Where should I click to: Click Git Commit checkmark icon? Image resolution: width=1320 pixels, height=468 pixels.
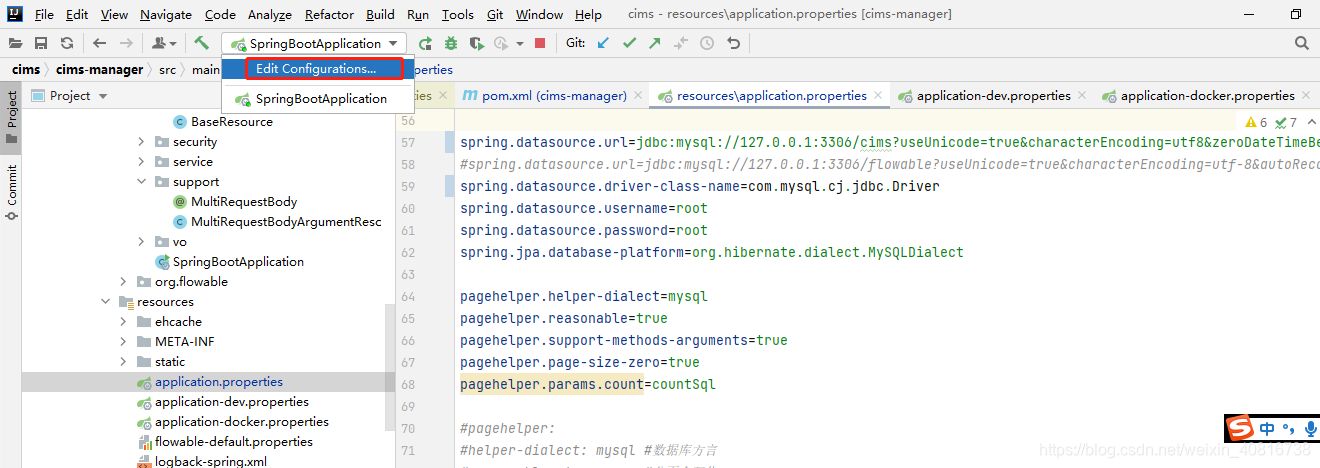coord(629,43)
